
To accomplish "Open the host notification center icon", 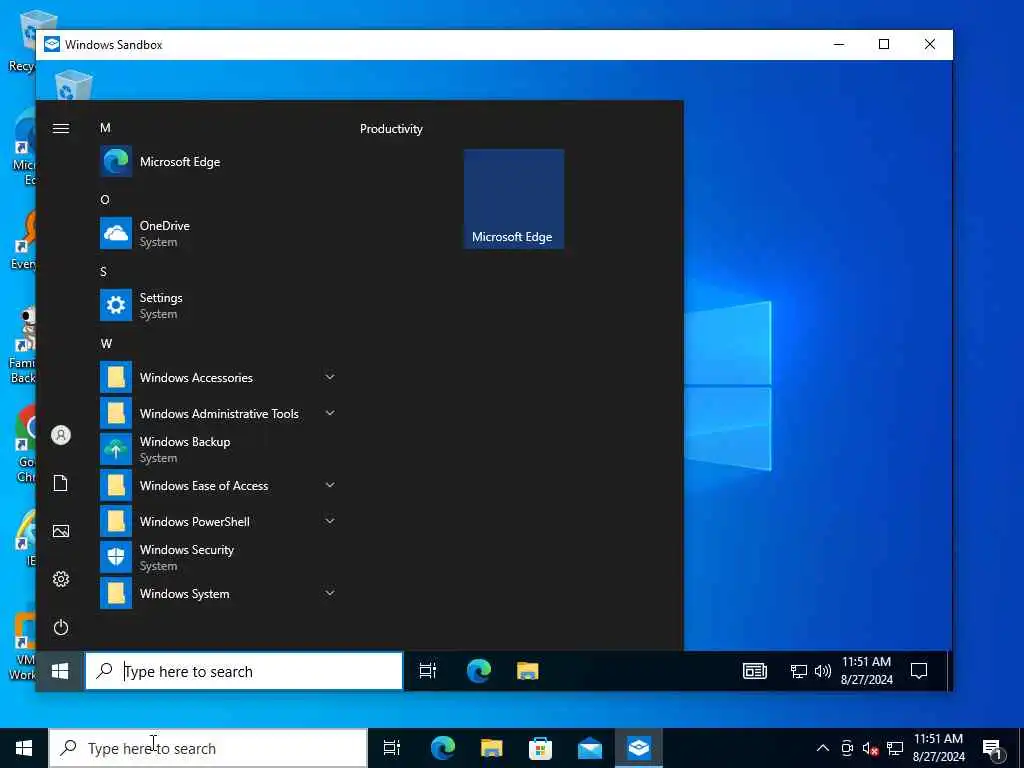I will 993,748.
